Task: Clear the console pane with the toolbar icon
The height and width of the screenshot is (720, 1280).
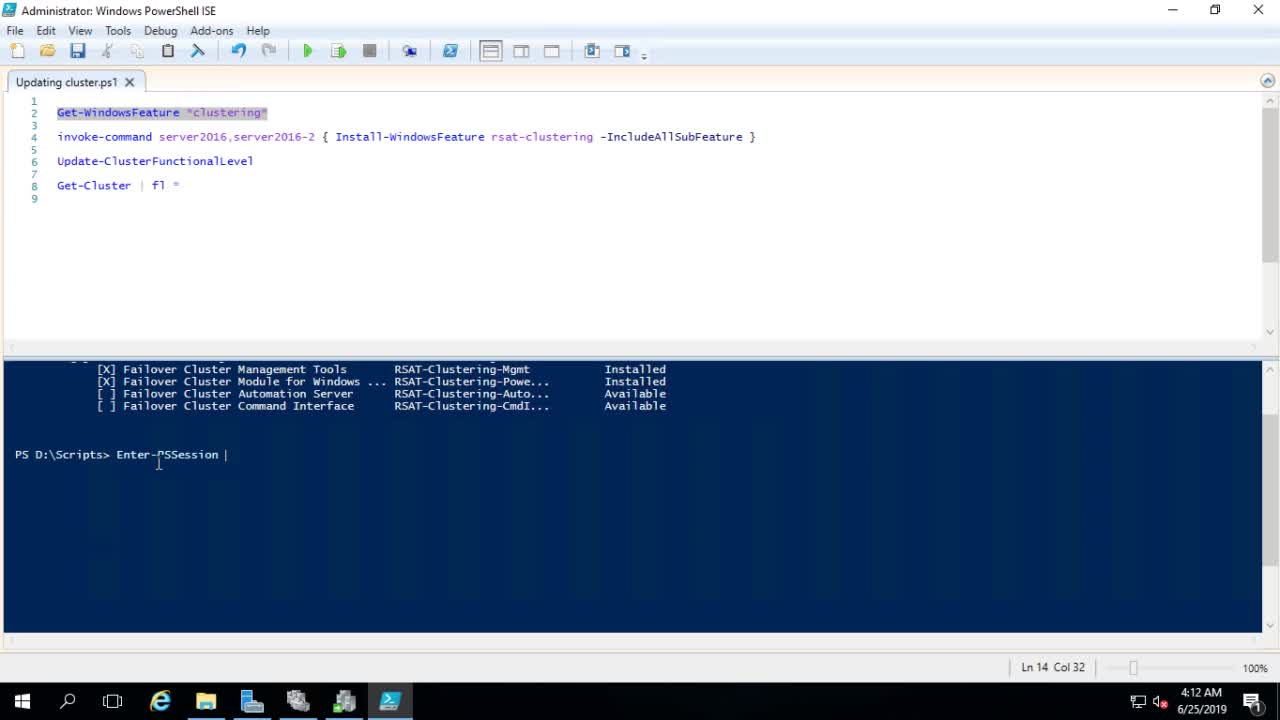Action: 198,51
